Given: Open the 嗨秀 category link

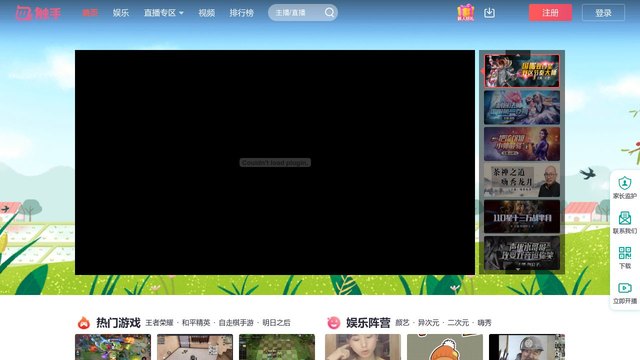Looking at the screenshot, I should tap(484, 322).
